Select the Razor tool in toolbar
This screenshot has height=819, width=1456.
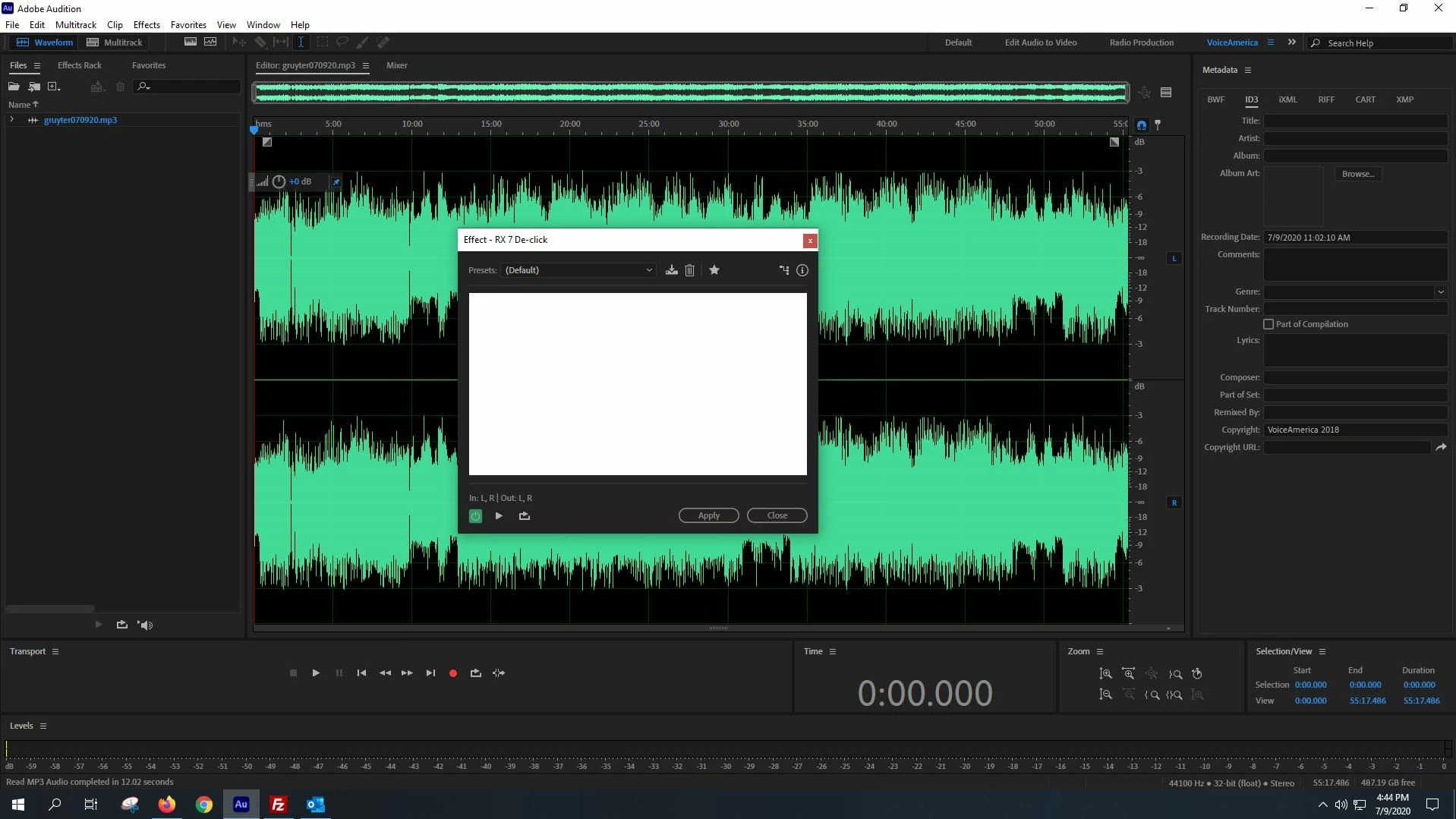coord(260,43)
